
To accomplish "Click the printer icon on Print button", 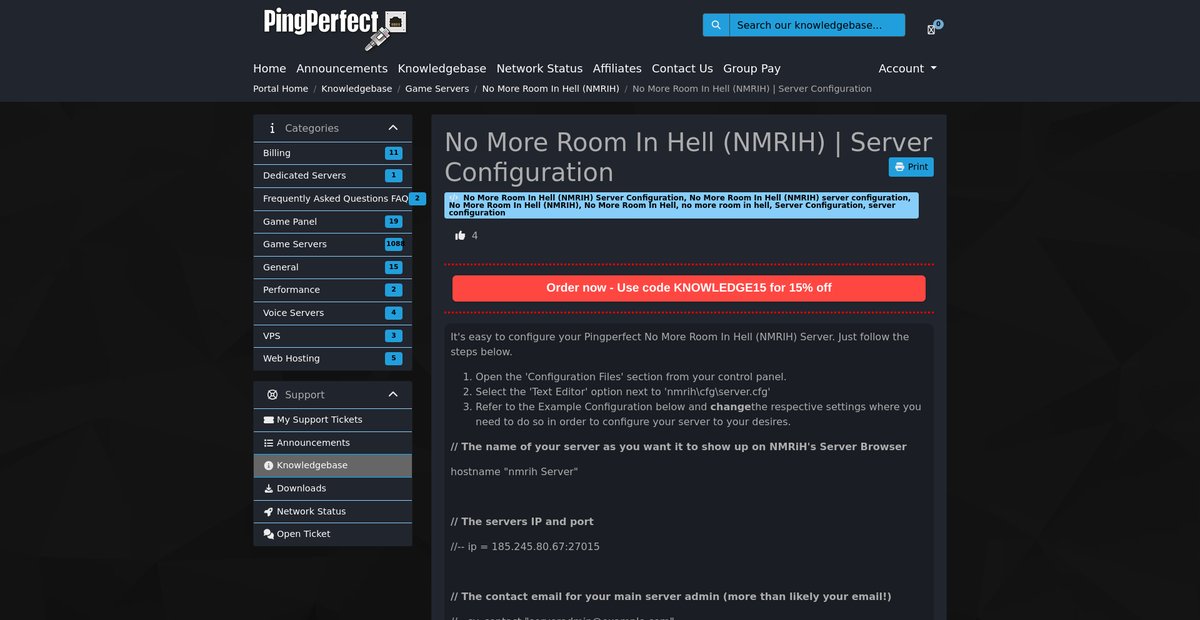I will tap(900, 167).
